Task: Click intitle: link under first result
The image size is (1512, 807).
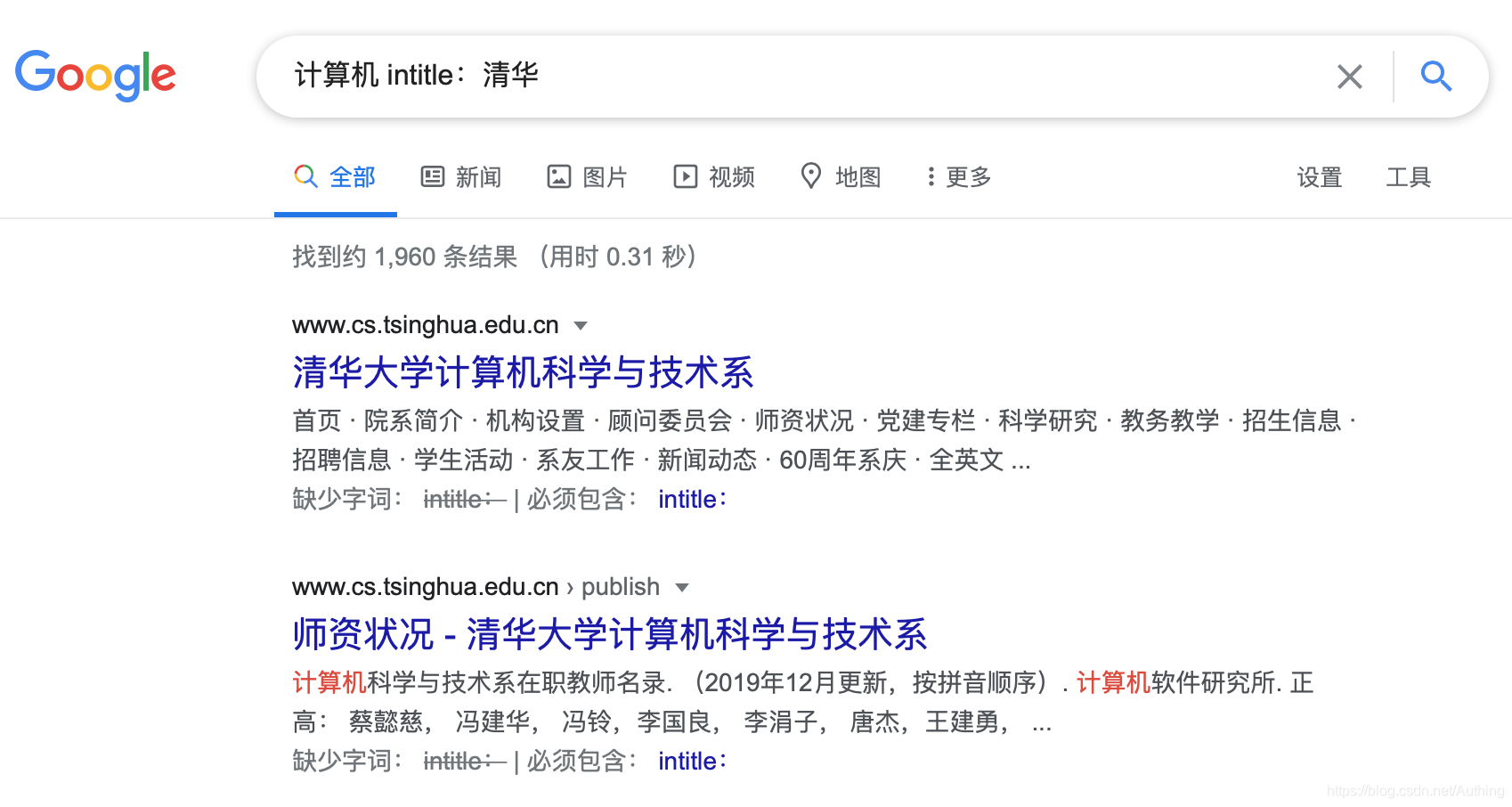Action: pos(693,499)
